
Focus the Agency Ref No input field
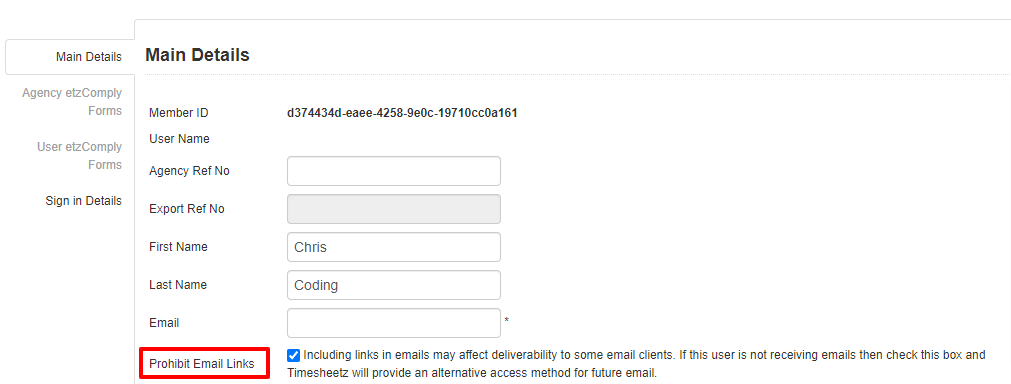pyautogui.click(x=394, y=171)
